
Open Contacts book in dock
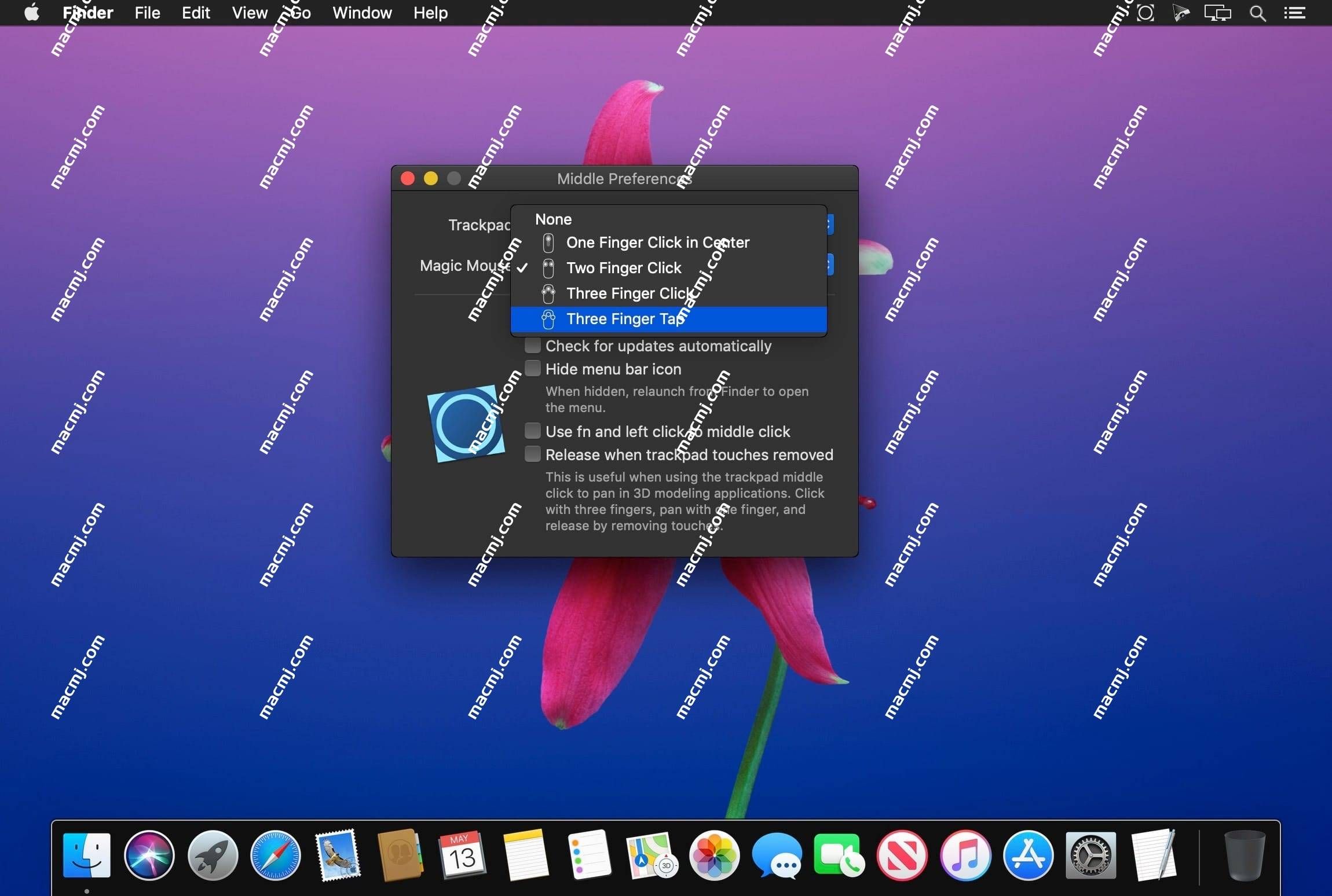pos(400,855)
